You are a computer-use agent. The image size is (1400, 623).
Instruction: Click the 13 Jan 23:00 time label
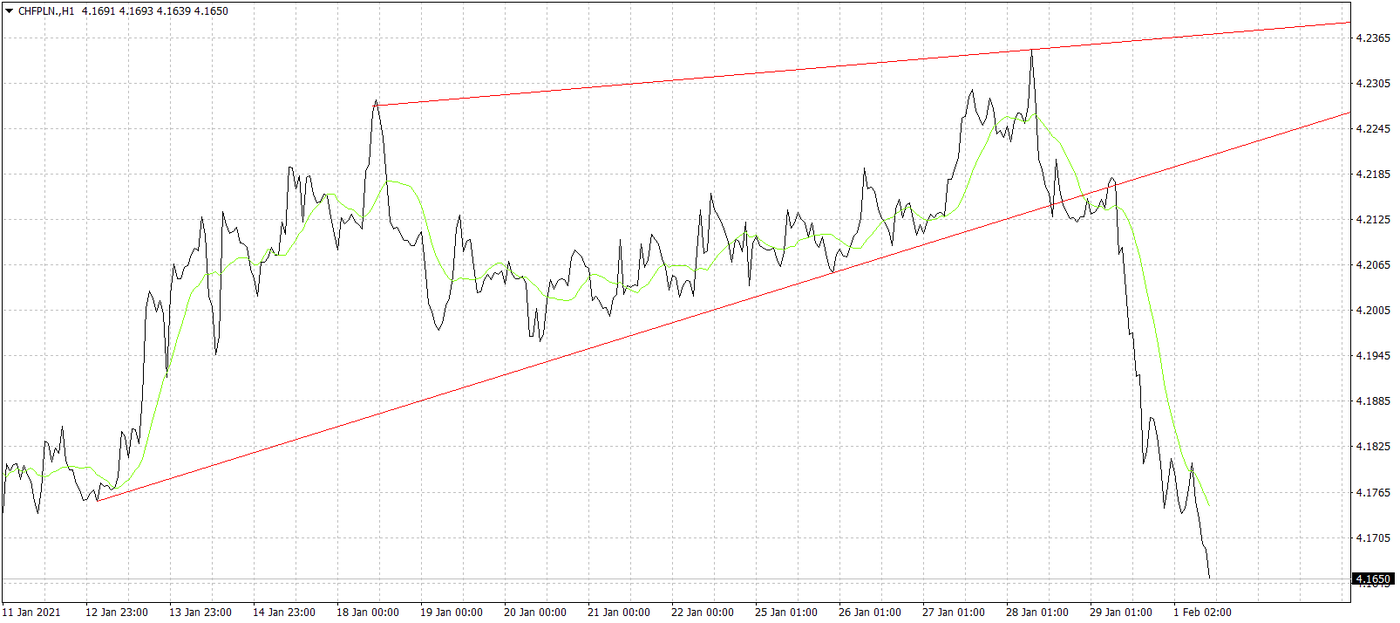[x=203, y=612]
